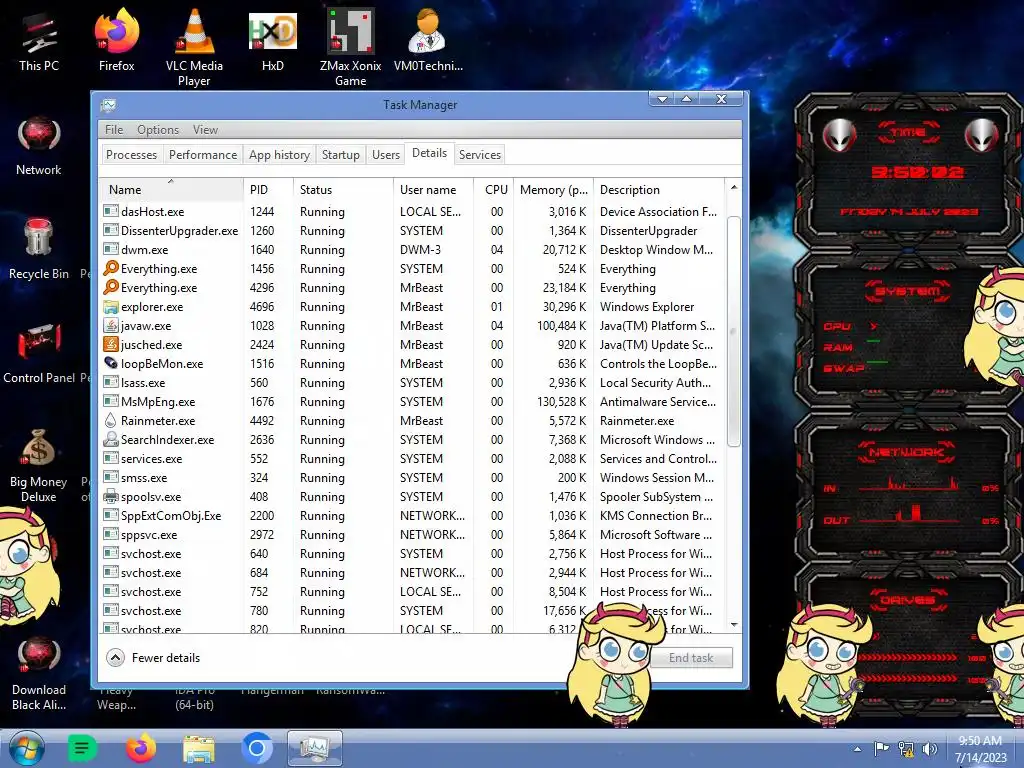Collapse with Fewer details button
The height and width of the screenshot is (768, 1024).
(x=153, y=658)
